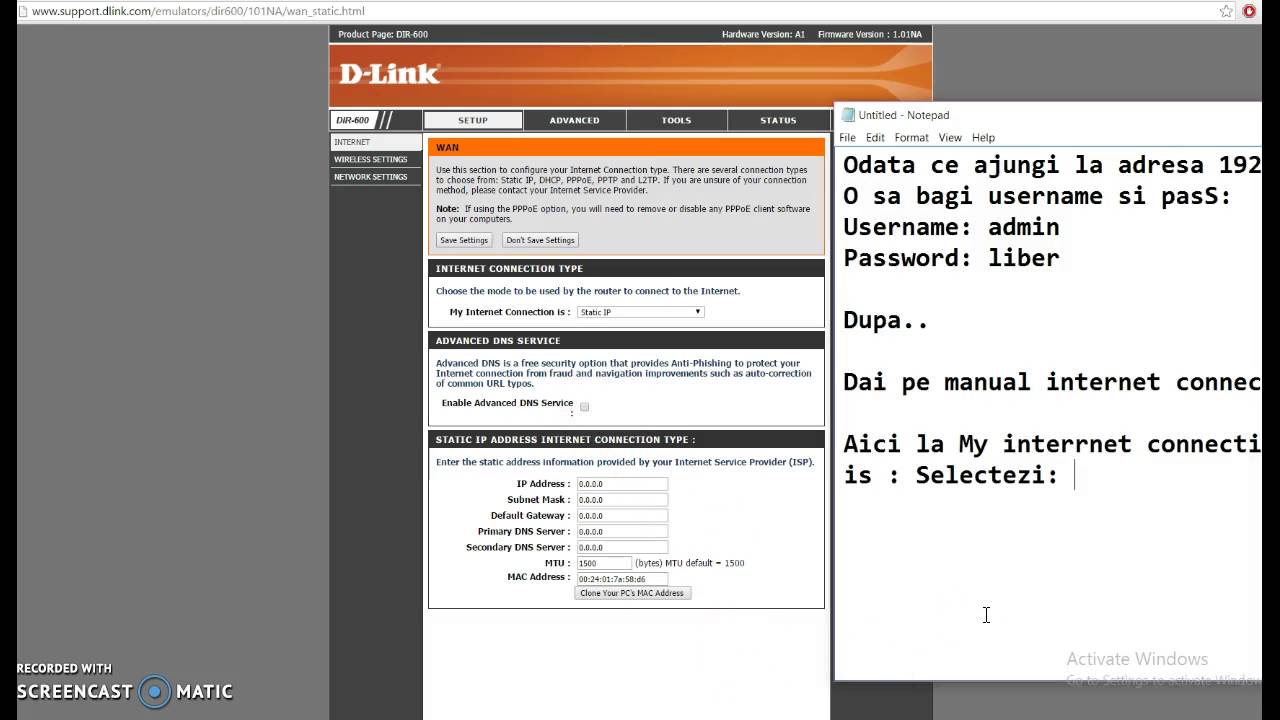
Task: Select NETWORK SETTINGS in the sidebar
Action: pos(375,177)
